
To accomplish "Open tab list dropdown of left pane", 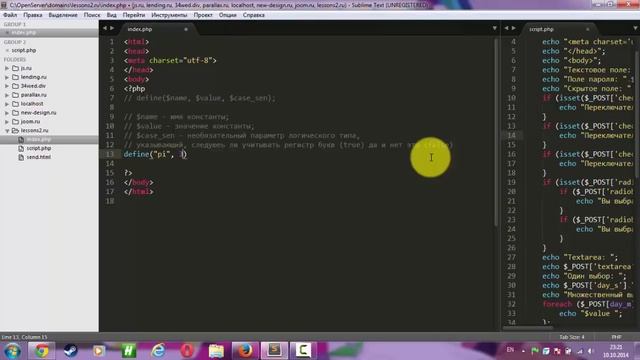I will 495,28.
